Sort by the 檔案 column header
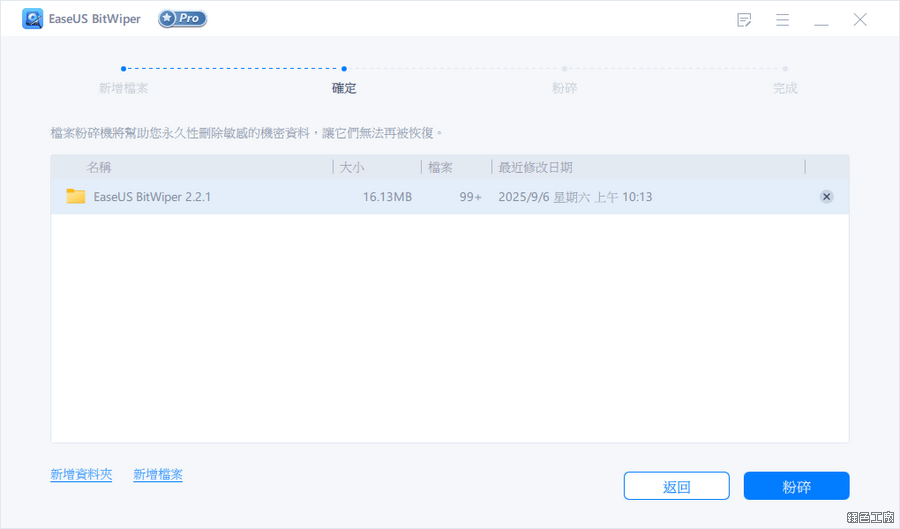 (x=440, y=167)
